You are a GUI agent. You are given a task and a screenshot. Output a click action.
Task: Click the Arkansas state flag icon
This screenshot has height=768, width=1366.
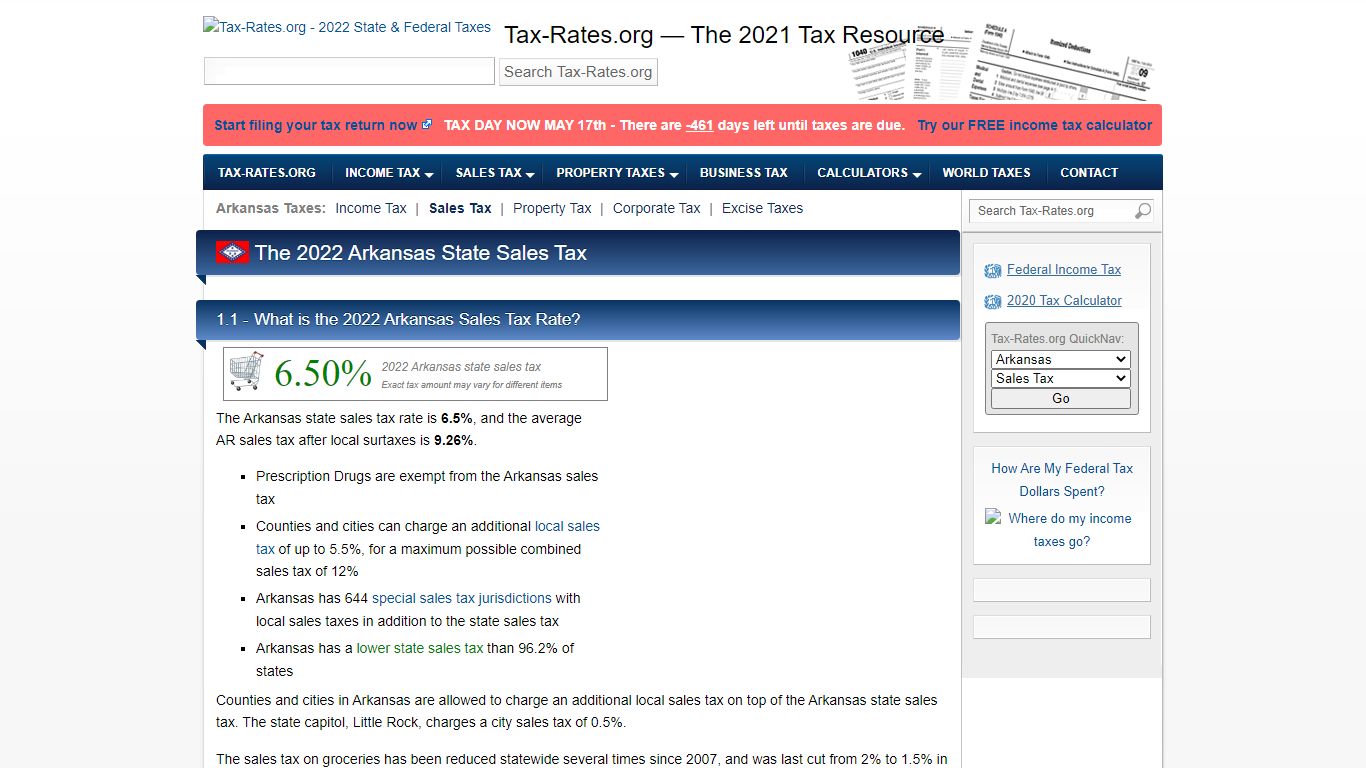(233, 253)
